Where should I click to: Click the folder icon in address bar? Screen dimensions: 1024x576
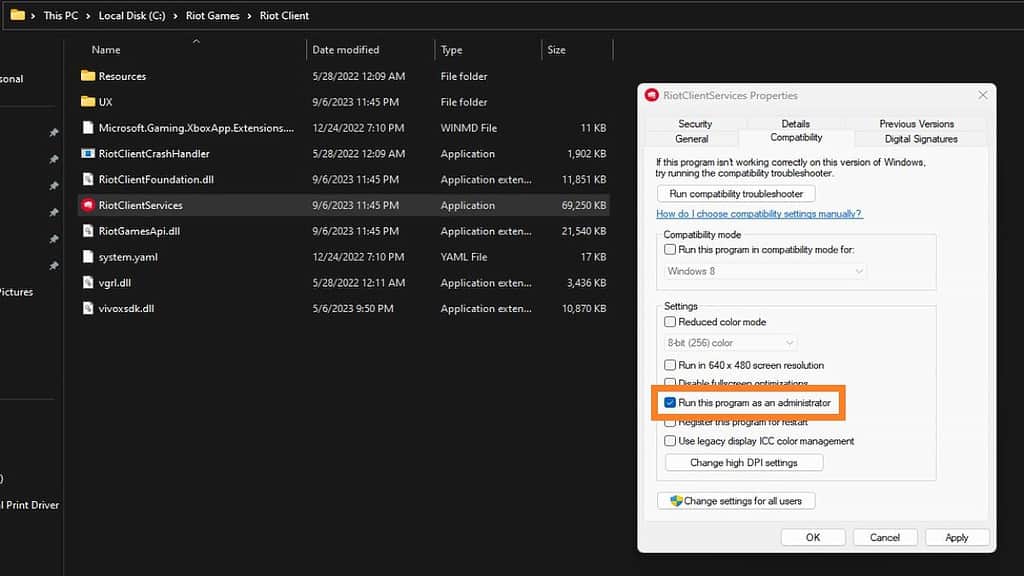coord(18,14)
